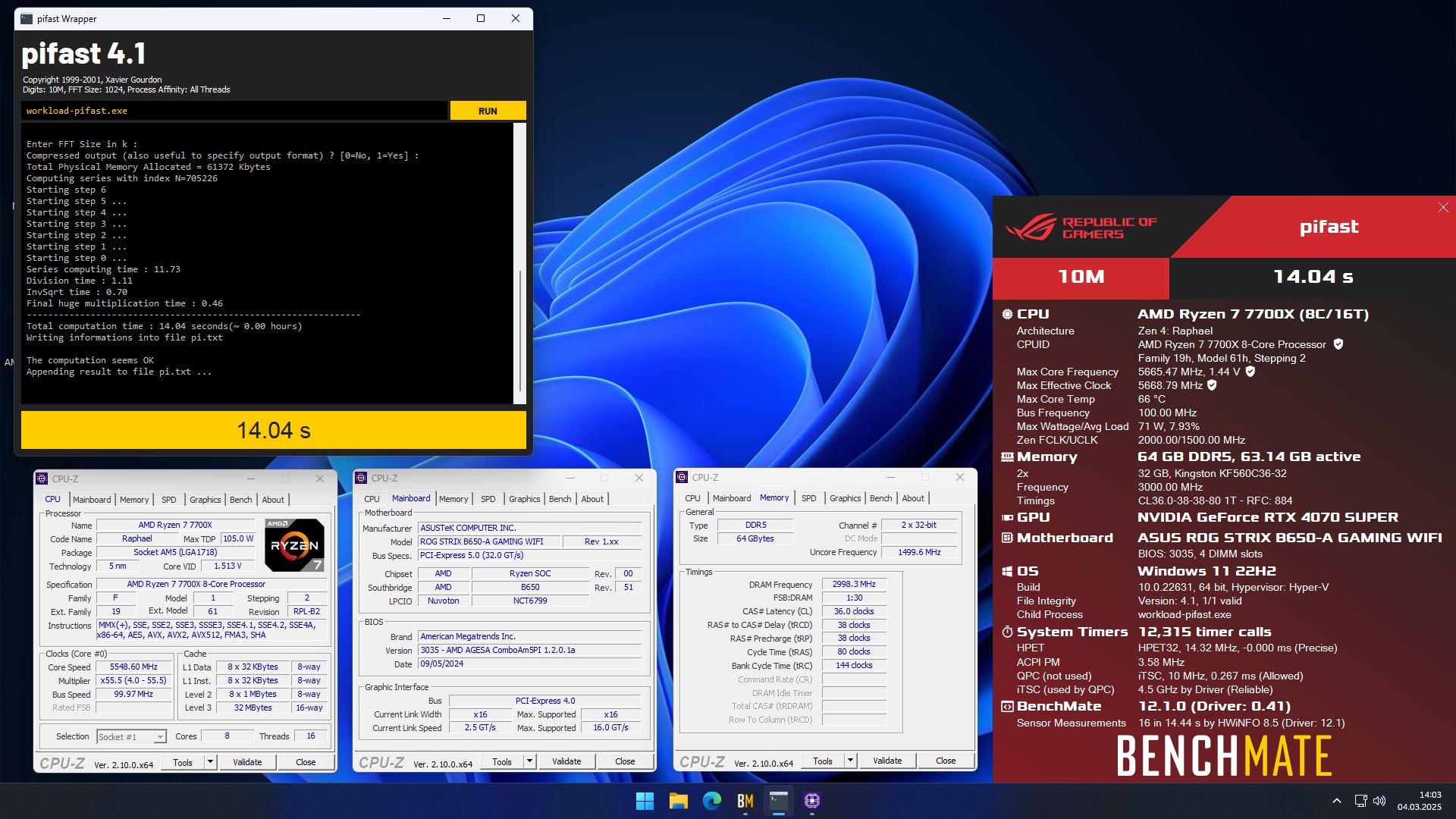
Task: Click the CAS# Latency 36.0 clocks value
Action: 854,612
